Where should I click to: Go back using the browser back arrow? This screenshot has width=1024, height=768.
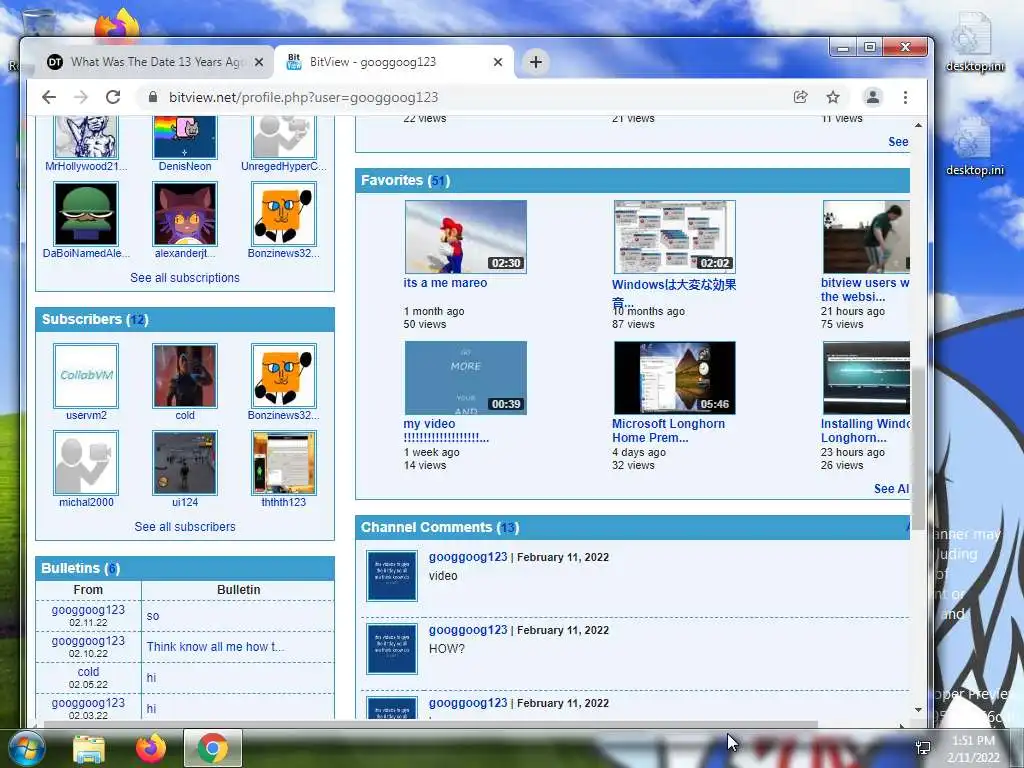coord(49,97)
